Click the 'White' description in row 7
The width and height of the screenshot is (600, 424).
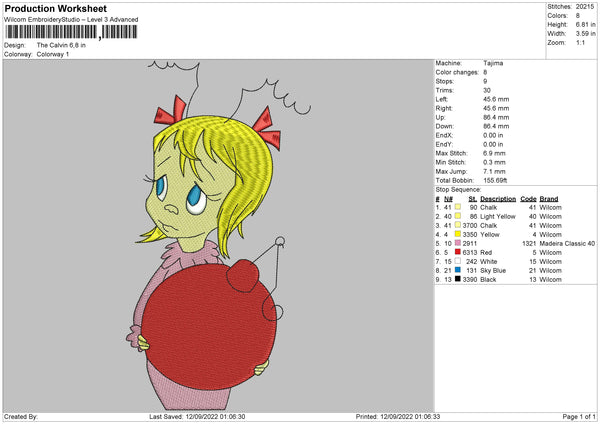coord(489,261)
